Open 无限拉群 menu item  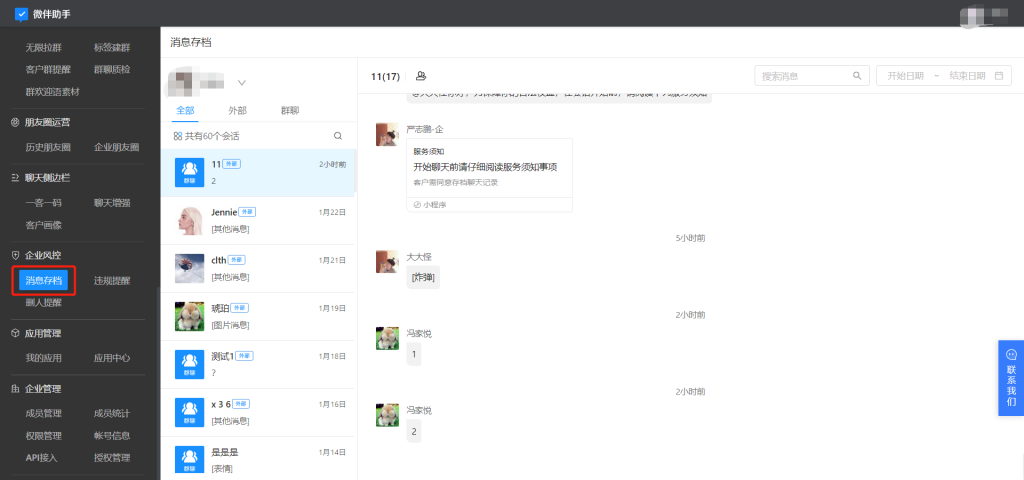coord(44,48)
